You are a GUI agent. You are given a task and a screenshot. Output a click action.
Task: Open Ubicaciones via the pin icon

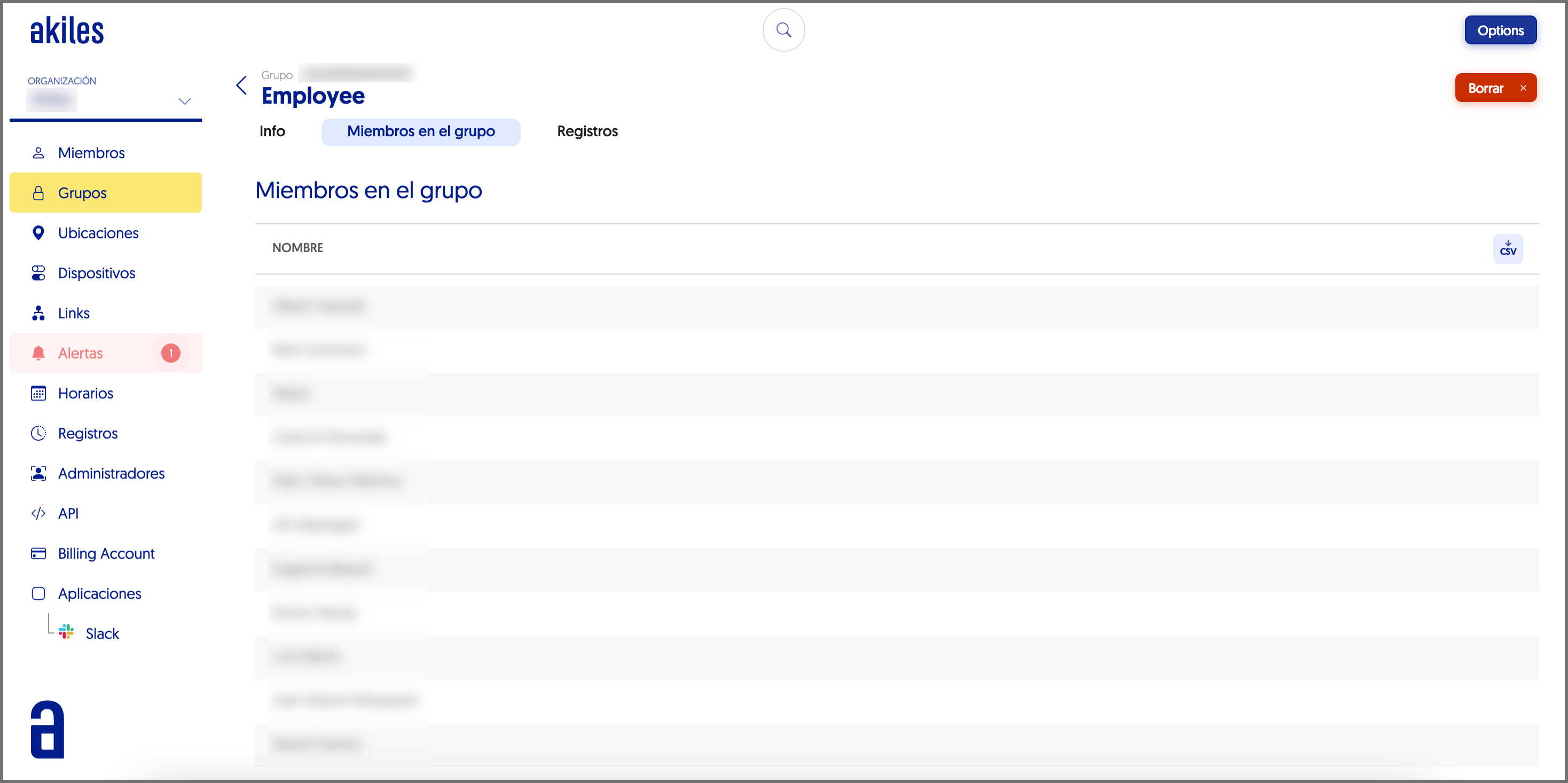38,233
